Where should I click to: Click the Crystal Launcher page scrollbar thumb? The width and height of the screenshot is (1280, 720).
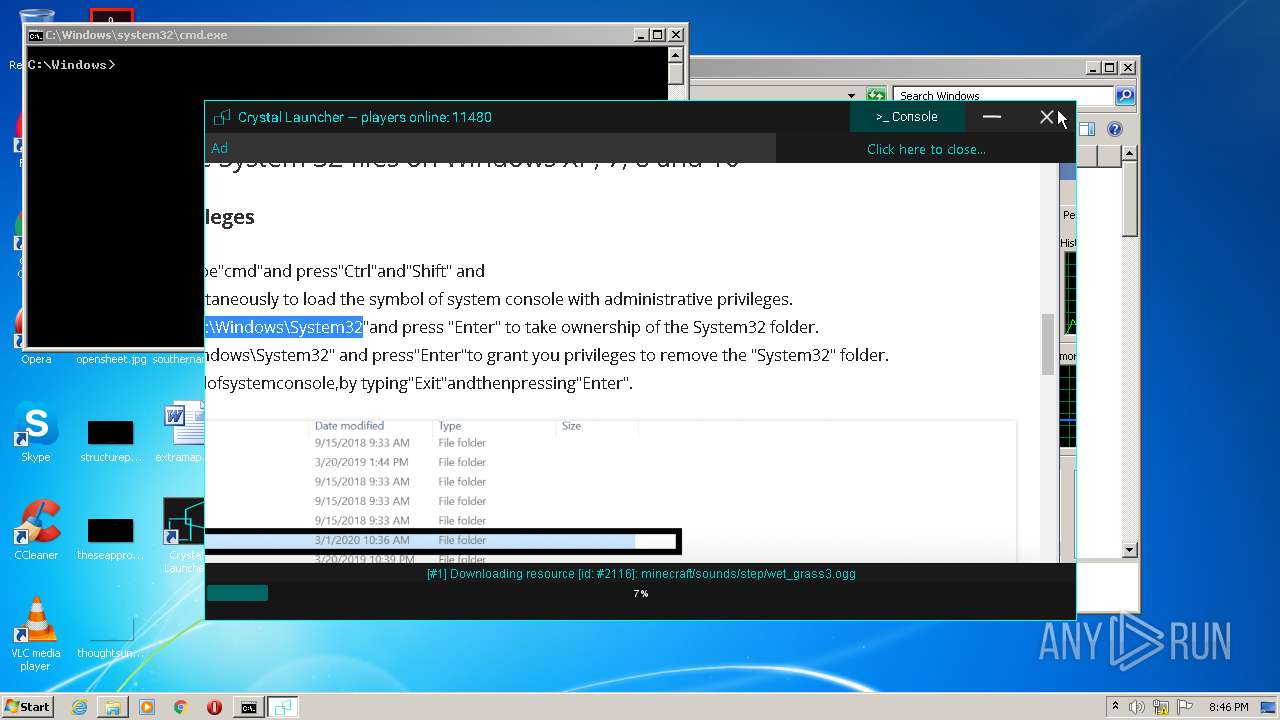1048,345
